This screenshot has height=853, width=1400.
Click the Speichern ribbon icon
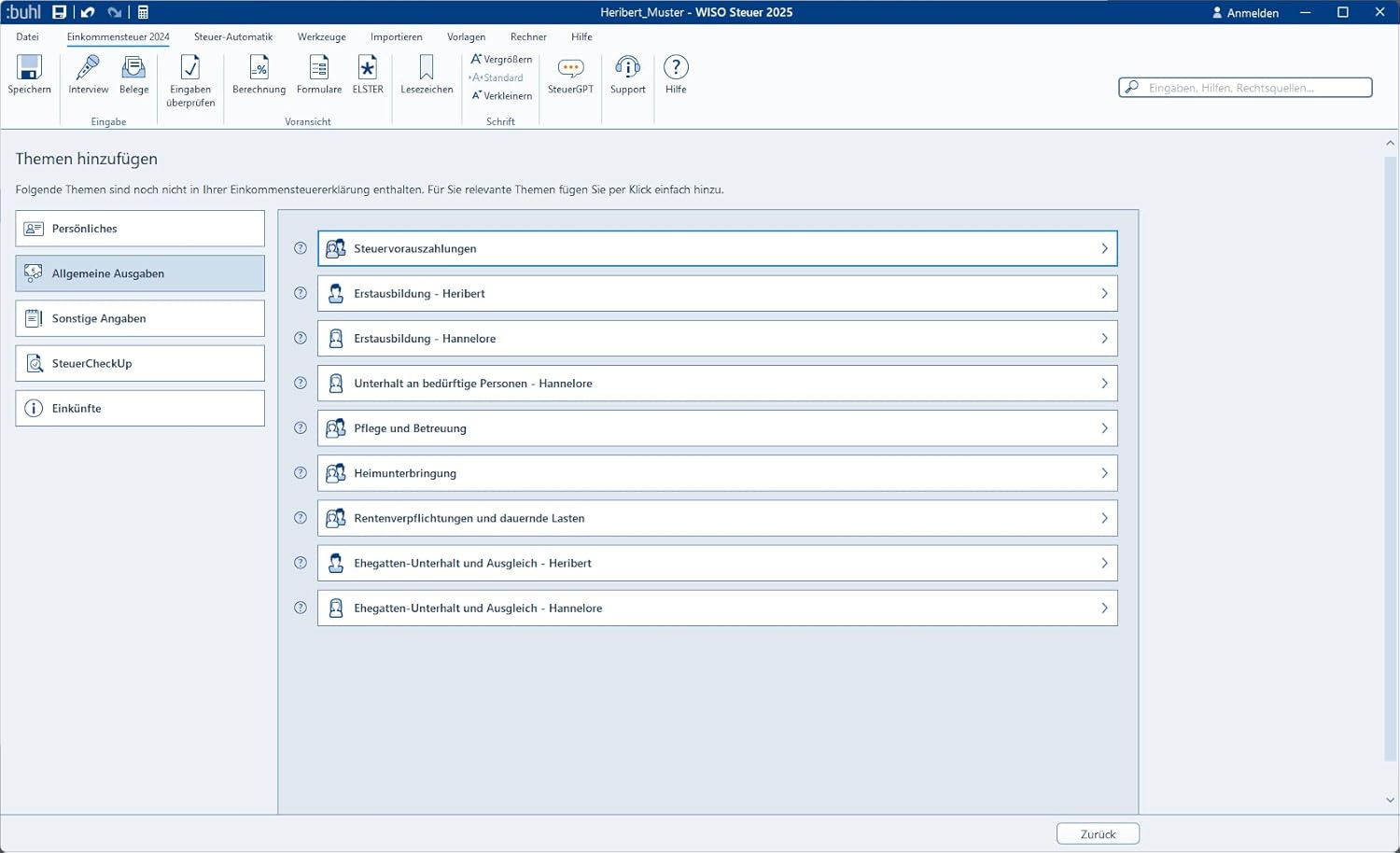(x=29, y=75)
